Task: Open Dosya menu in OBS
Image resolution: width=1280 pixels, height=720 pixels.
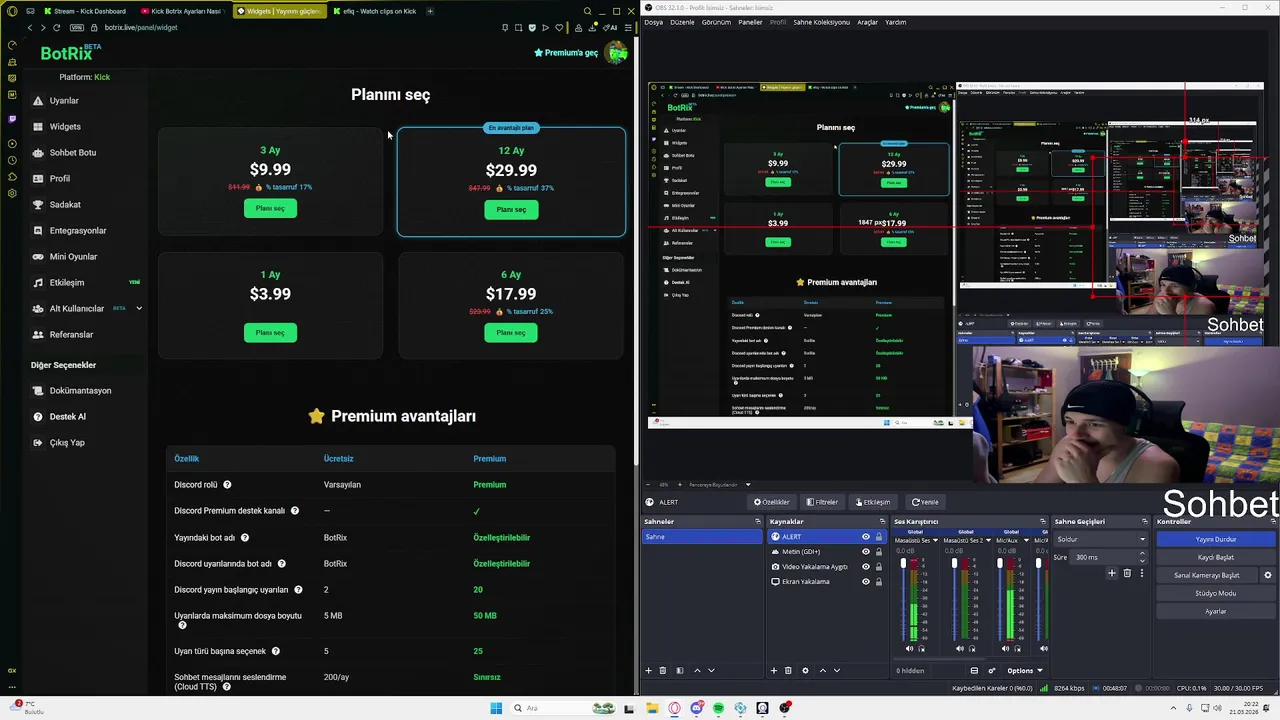Action: pos(653,22)
